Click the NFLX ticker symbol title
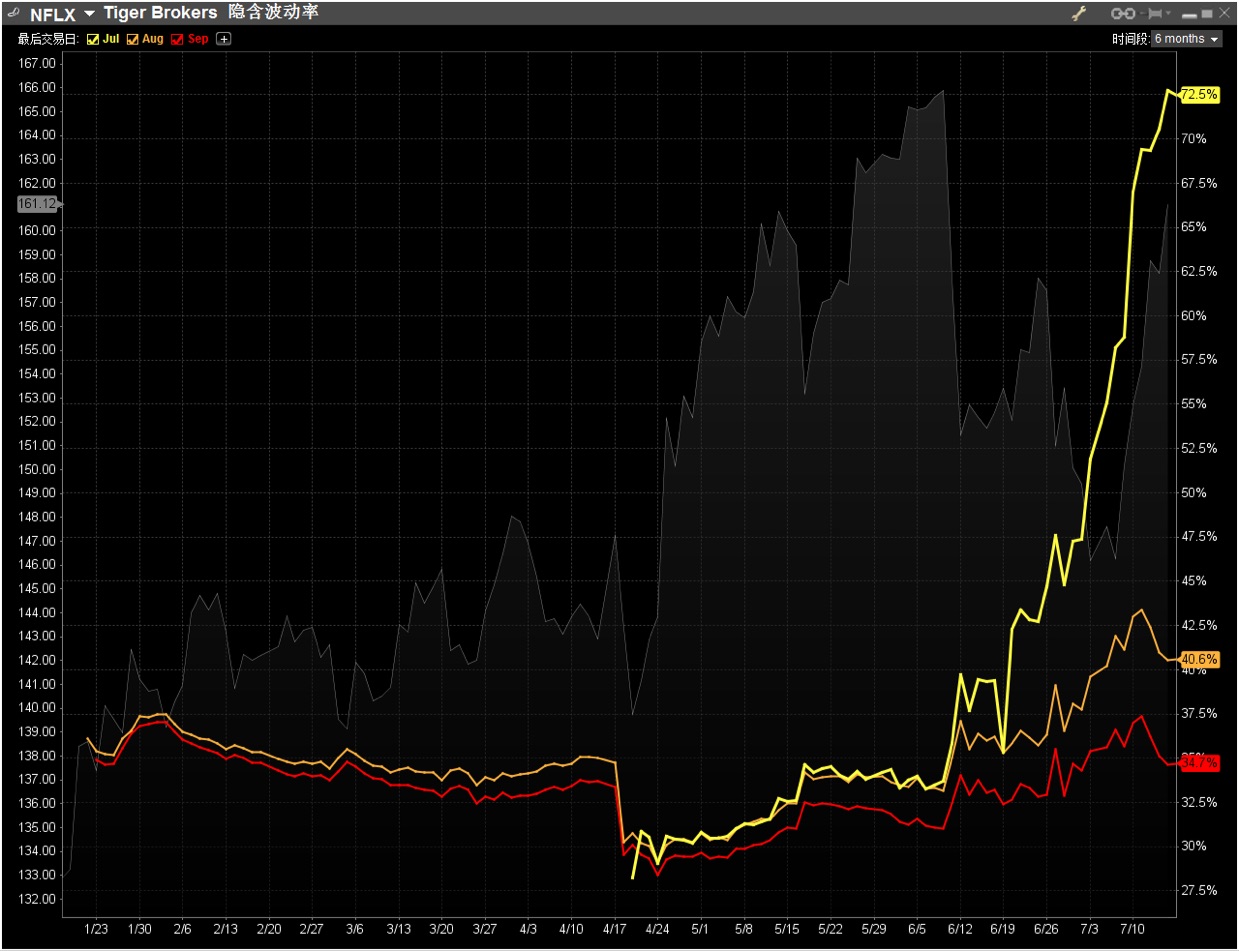The image size is (1239, 951). pos(53,13)
